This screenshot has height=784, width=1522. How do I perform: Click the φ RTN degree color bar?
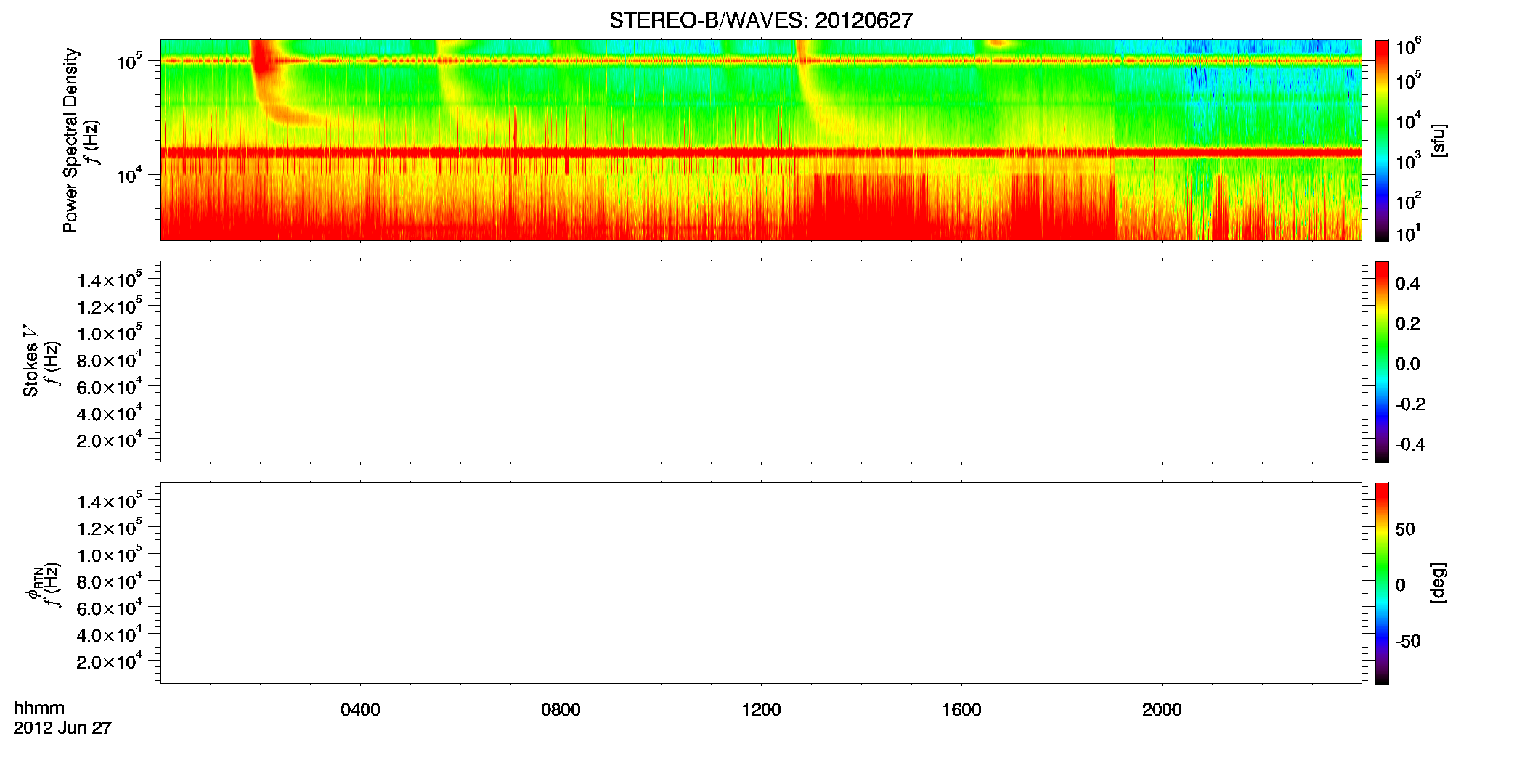[1382, 583]
